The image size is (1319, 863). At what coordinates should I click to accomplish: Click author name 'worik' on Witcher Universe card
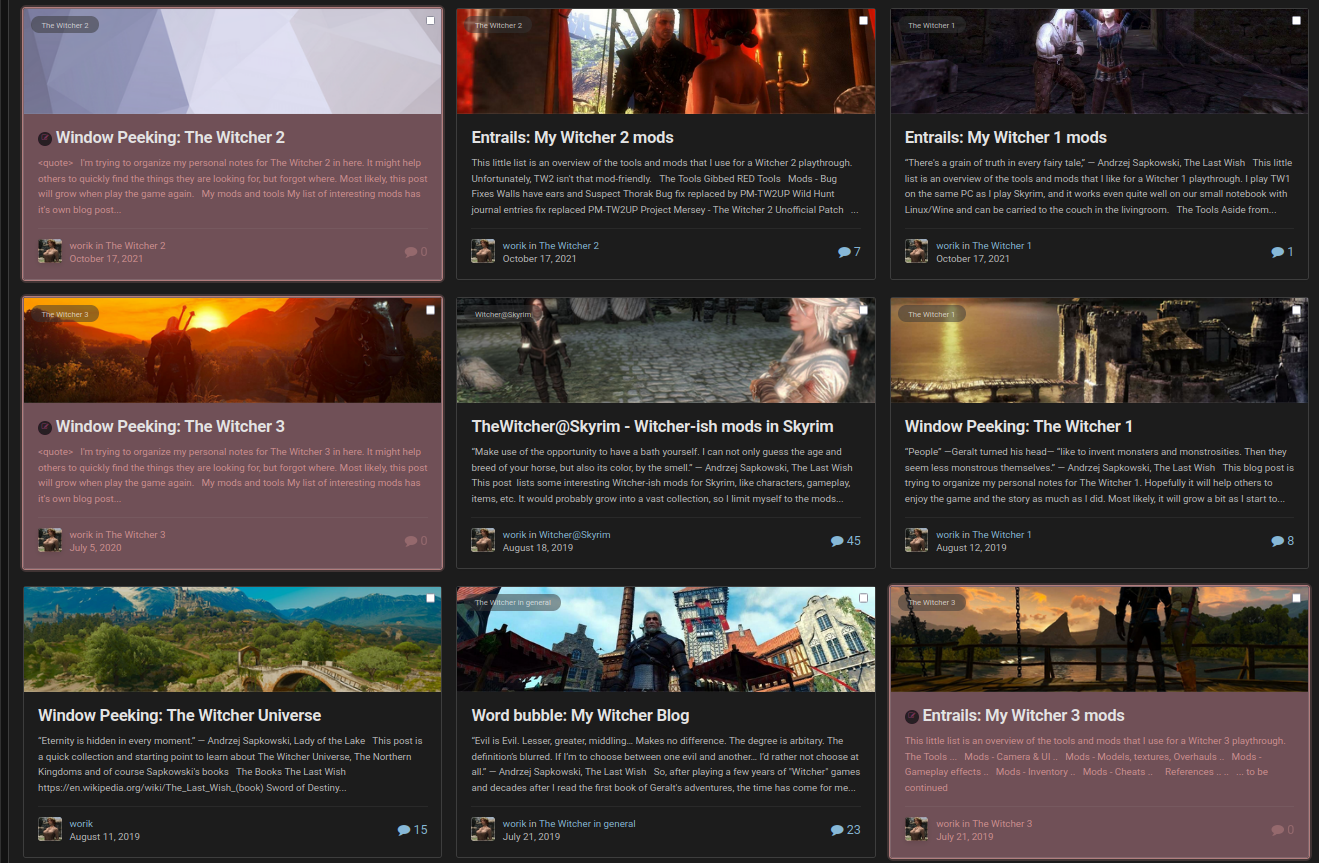(x=81, y=824)
